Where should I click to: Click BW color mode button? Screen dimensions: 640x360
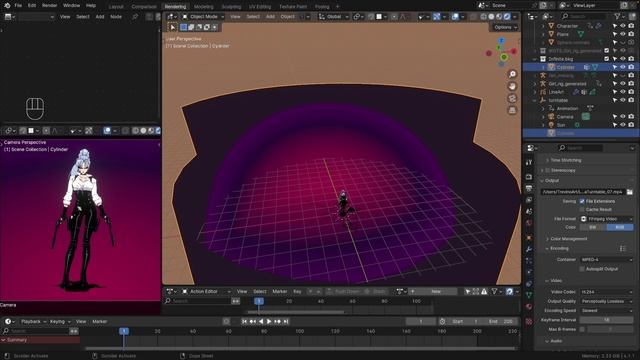593,227
